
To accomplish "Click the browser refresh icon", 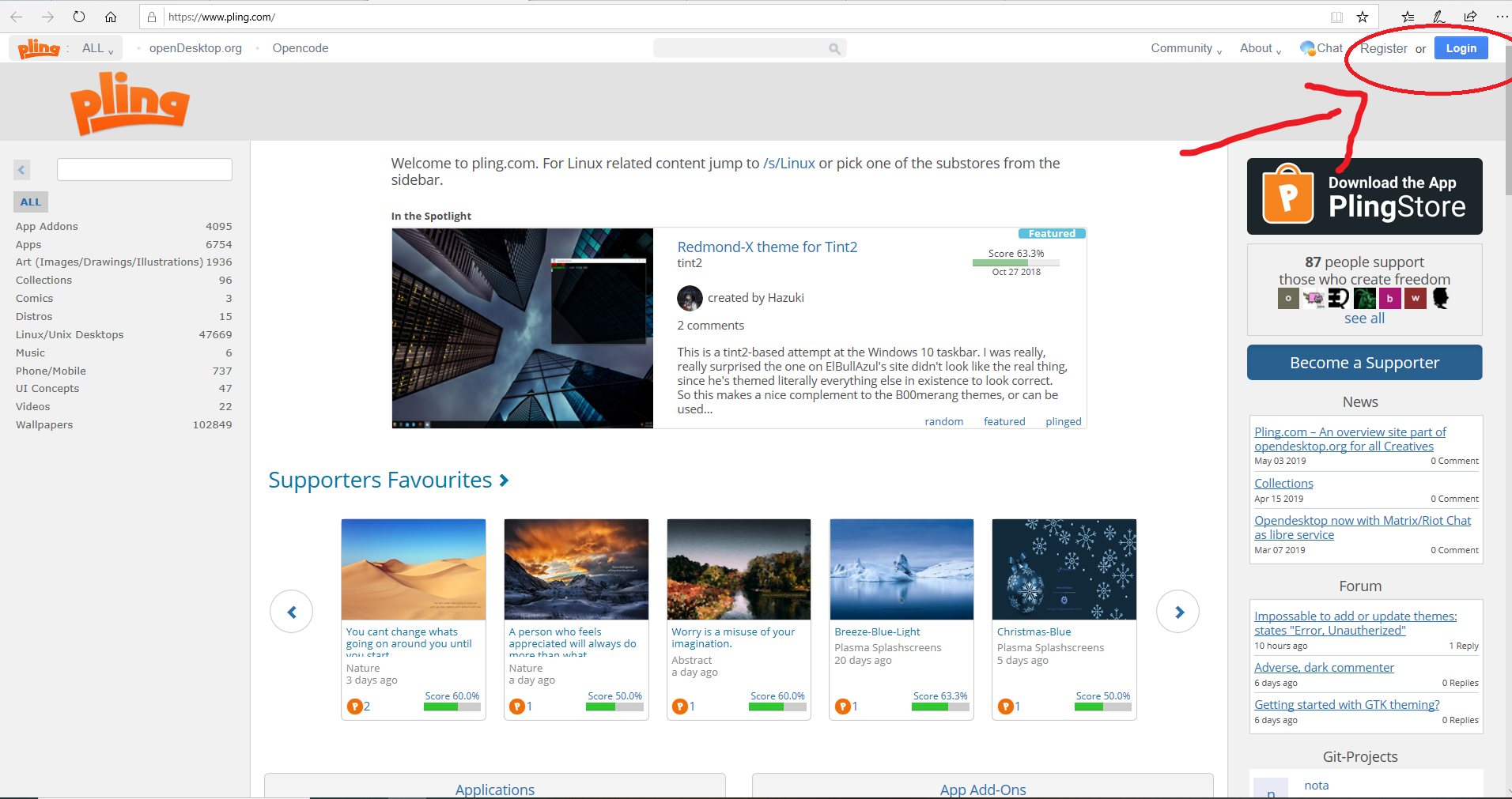I will coord(79,17).
